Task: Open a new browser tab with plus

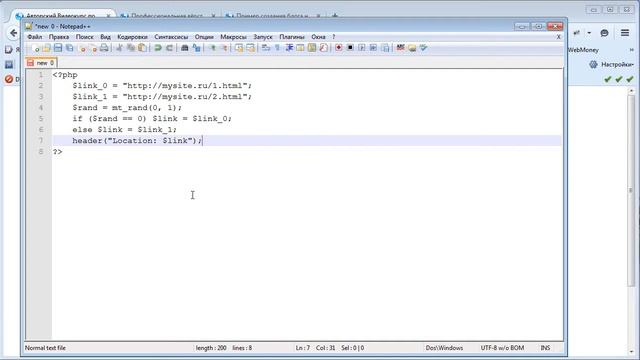Action: (335, 16)
